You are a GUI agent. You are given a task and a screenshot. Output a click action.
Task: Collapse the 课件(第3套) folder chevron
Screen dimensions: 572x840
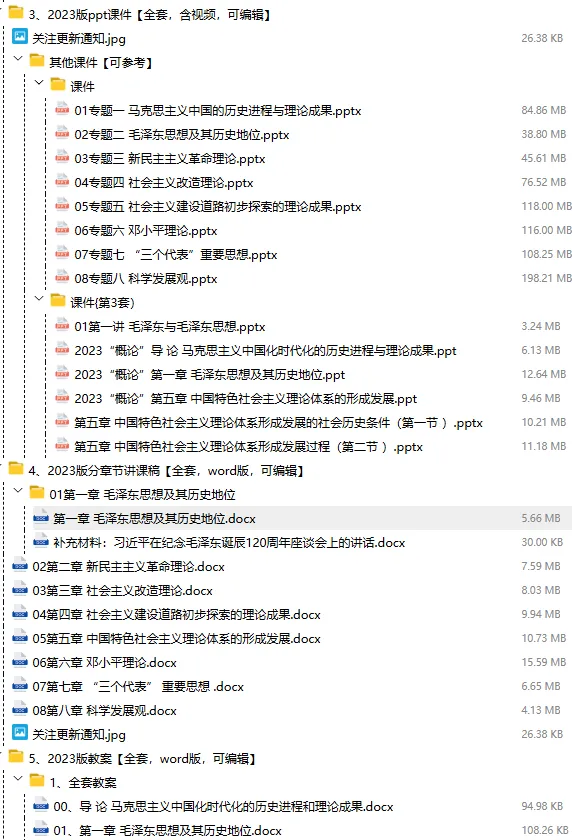pyautogui.click(x=39, y=298)
